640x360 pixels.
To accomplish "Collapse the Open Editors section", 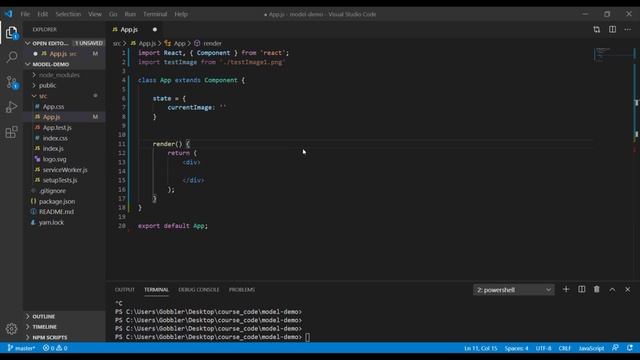I will (x=64, y=43).
